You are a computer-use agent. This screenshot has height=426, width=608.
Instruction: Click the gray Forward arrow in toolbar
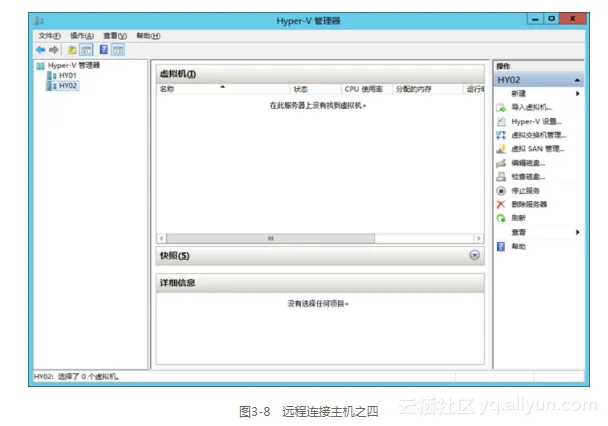(54, 50)
